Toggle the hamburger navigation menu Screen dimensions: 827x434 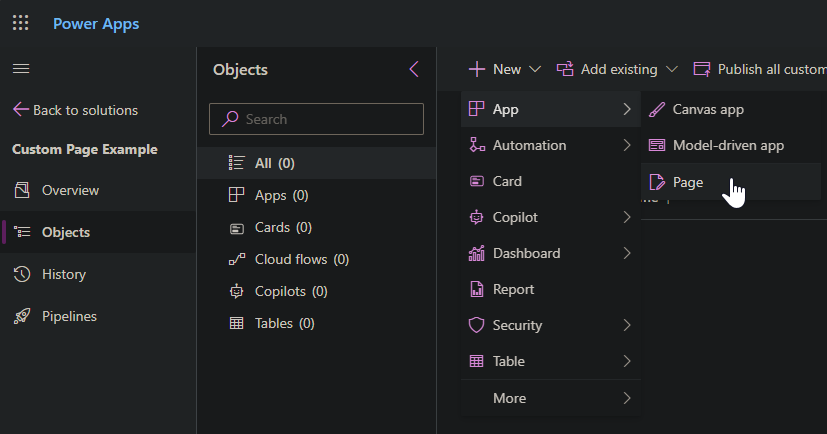tap(21, 69)
